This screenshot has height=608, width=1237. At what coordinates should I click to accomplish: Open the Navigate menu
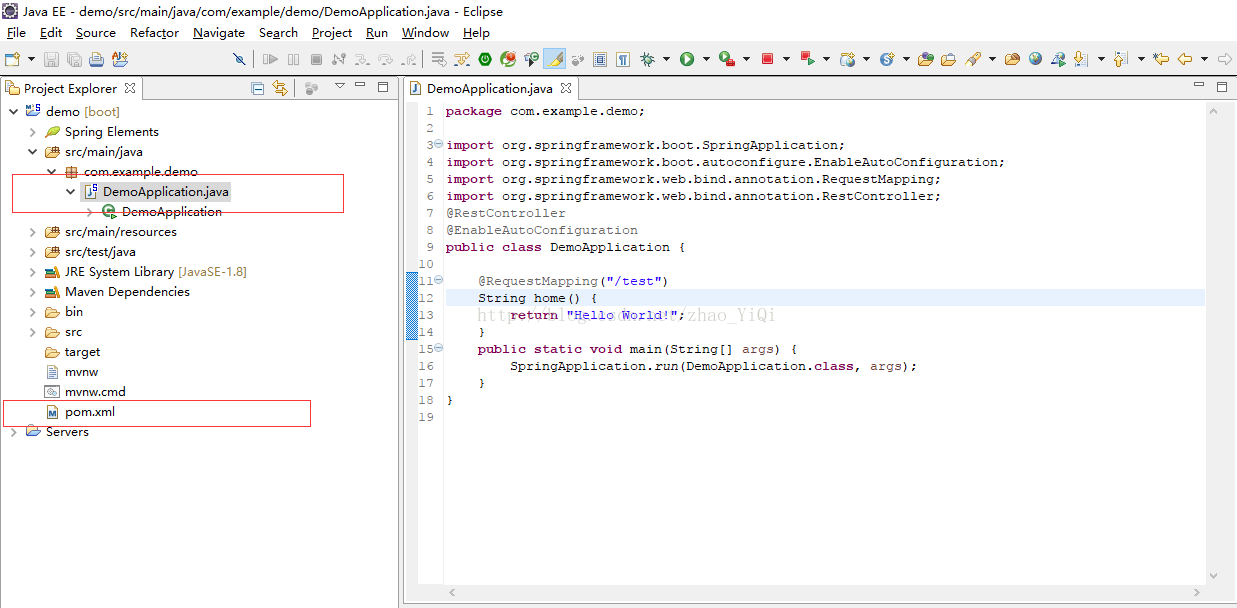pyautogui.click(x=219, y=33)
